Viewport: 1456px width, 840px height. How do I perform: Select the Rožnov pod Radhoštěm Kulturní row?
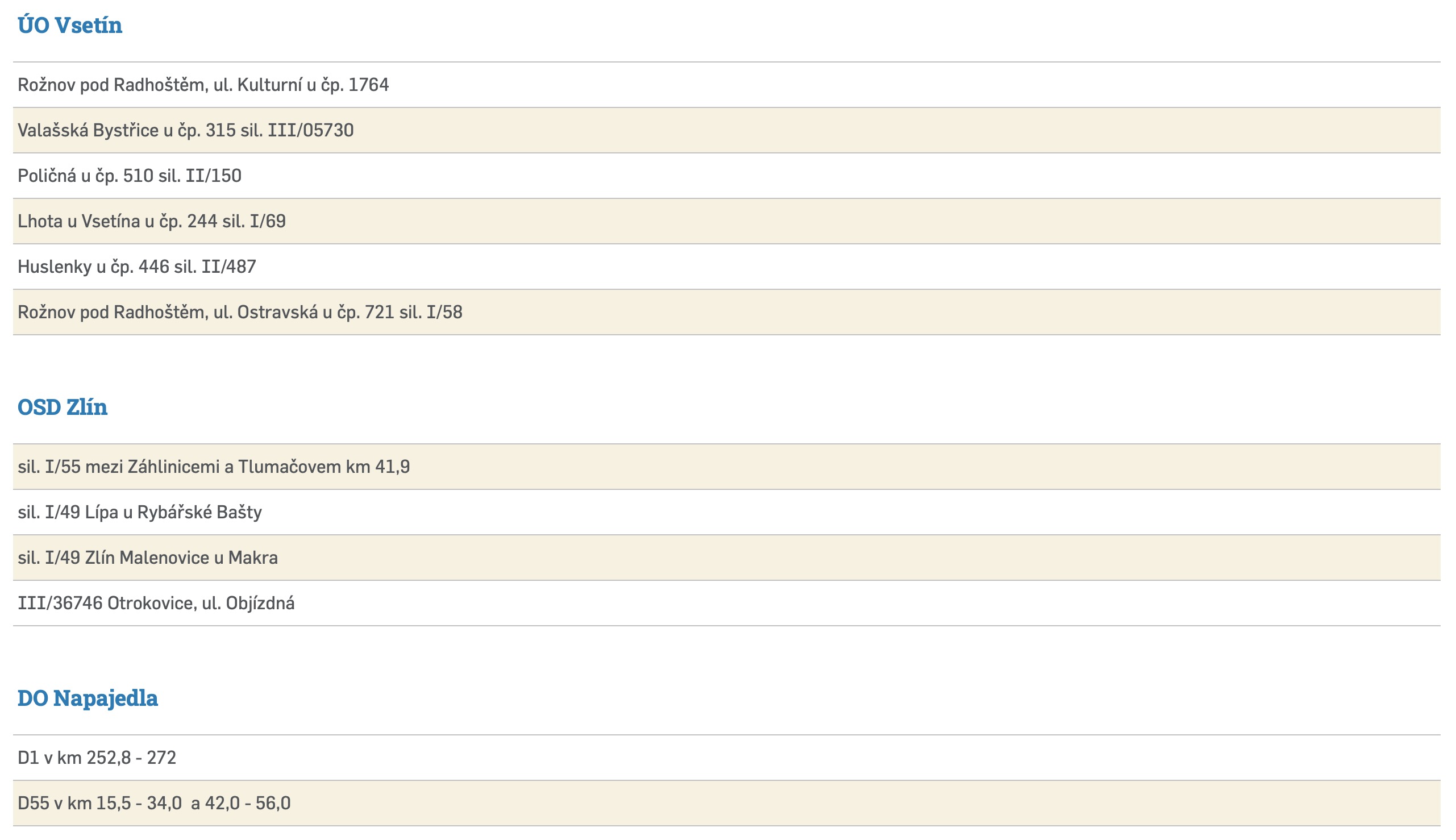pos(203,85)
